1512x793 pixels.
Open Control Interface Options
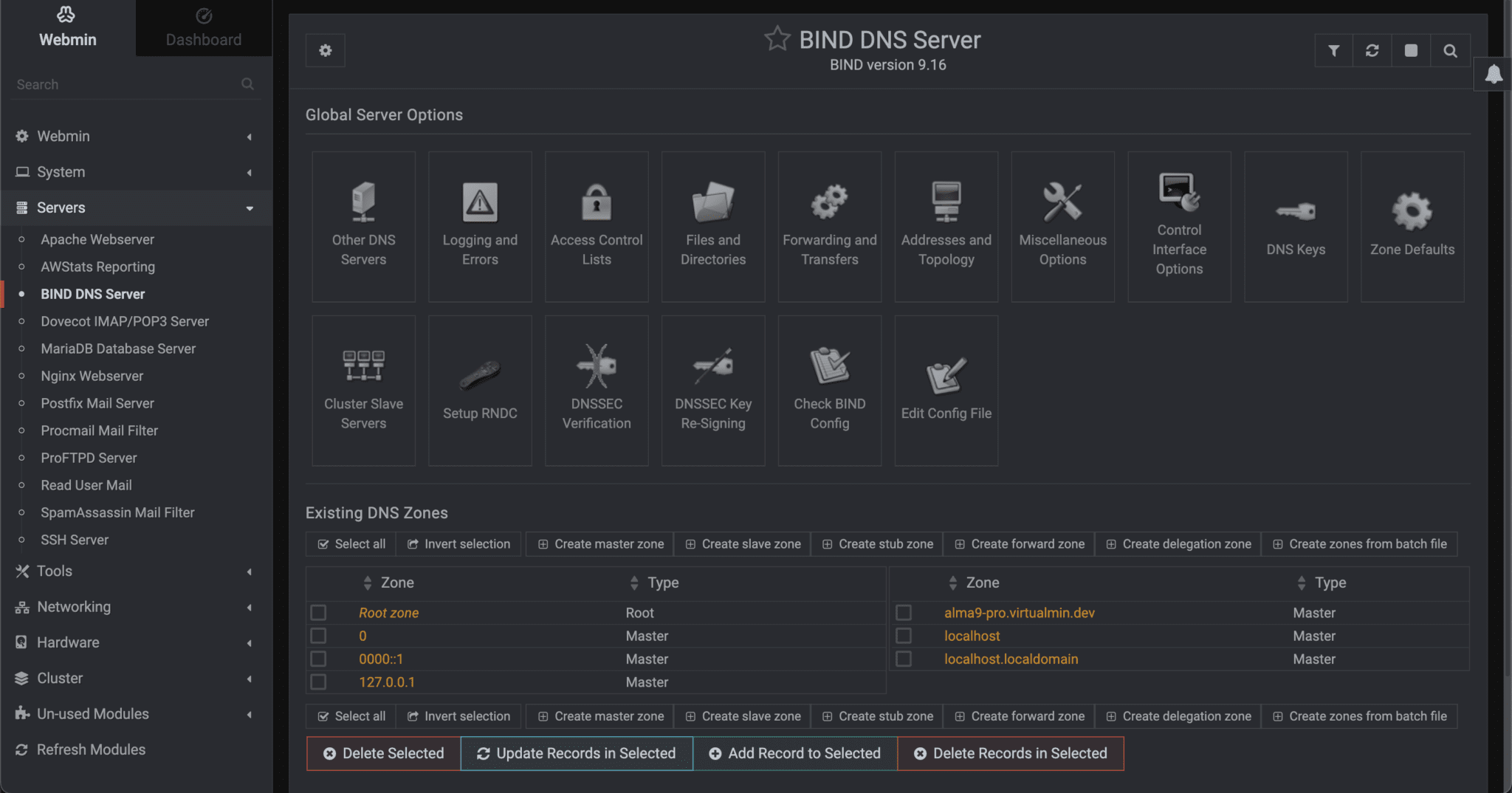point(1180,227)
